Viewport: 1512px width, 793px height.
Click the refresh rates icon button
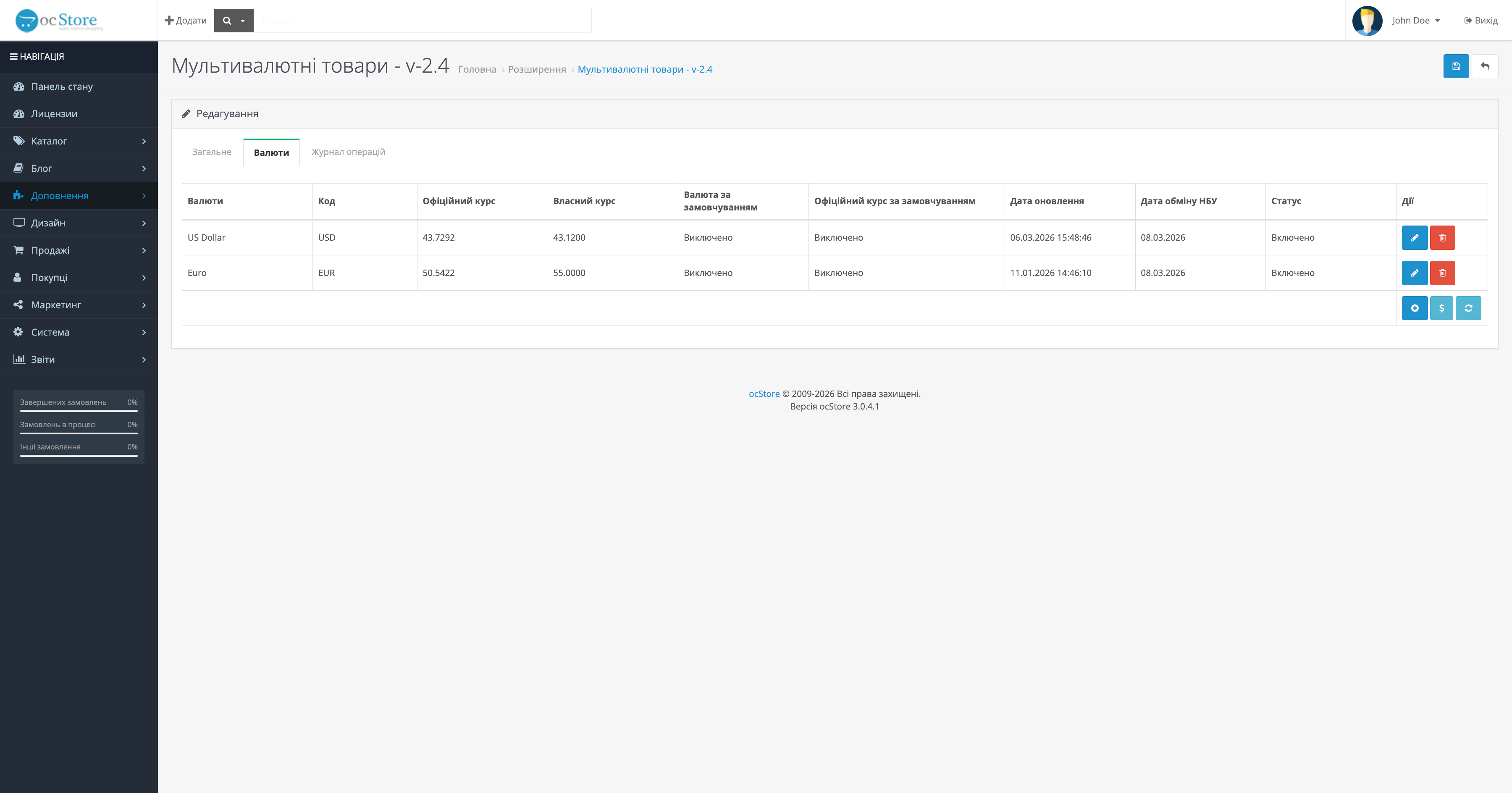[x=1468, y=308]
